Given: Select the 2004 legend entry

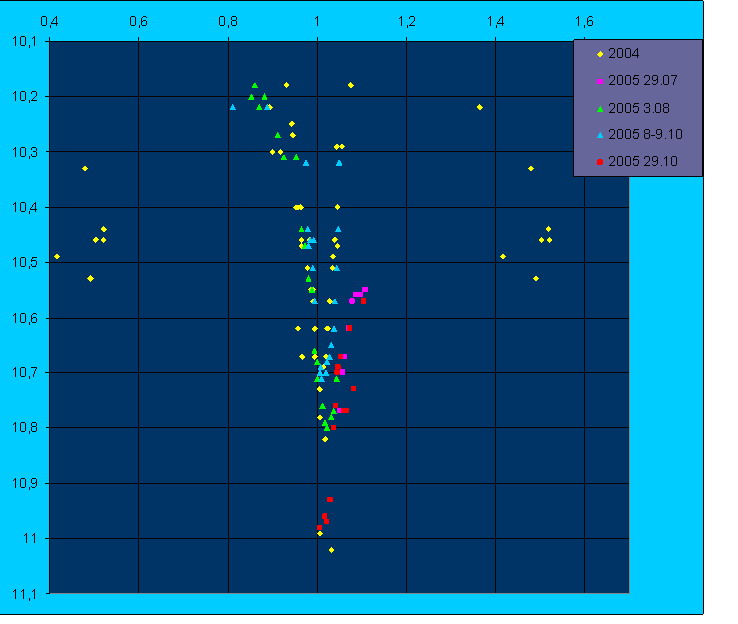Looking at the screenshot, I should tap(618, 54).
